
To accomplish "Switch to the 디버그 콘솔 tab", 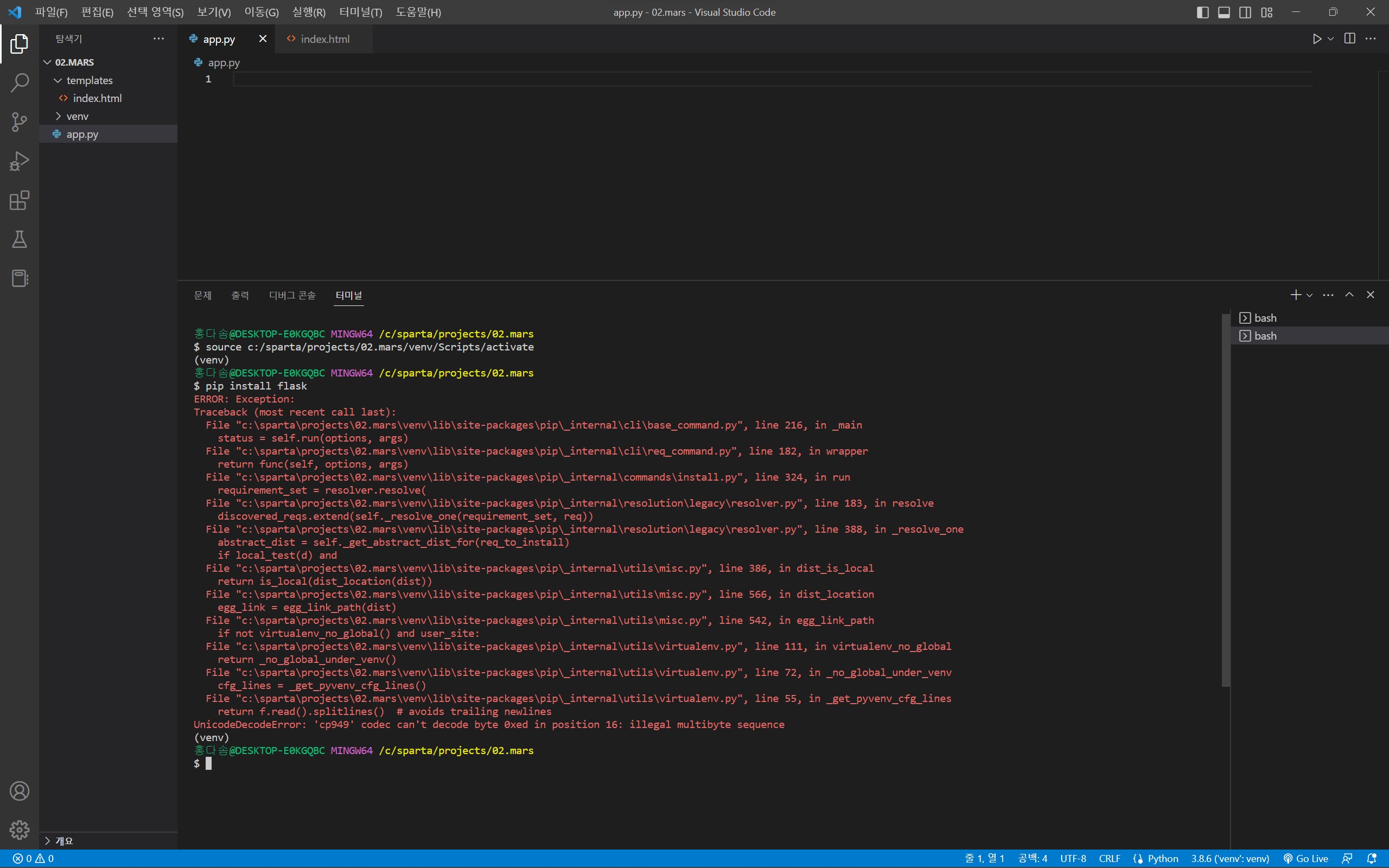I will pyautogui.click(x=292, y=295).
